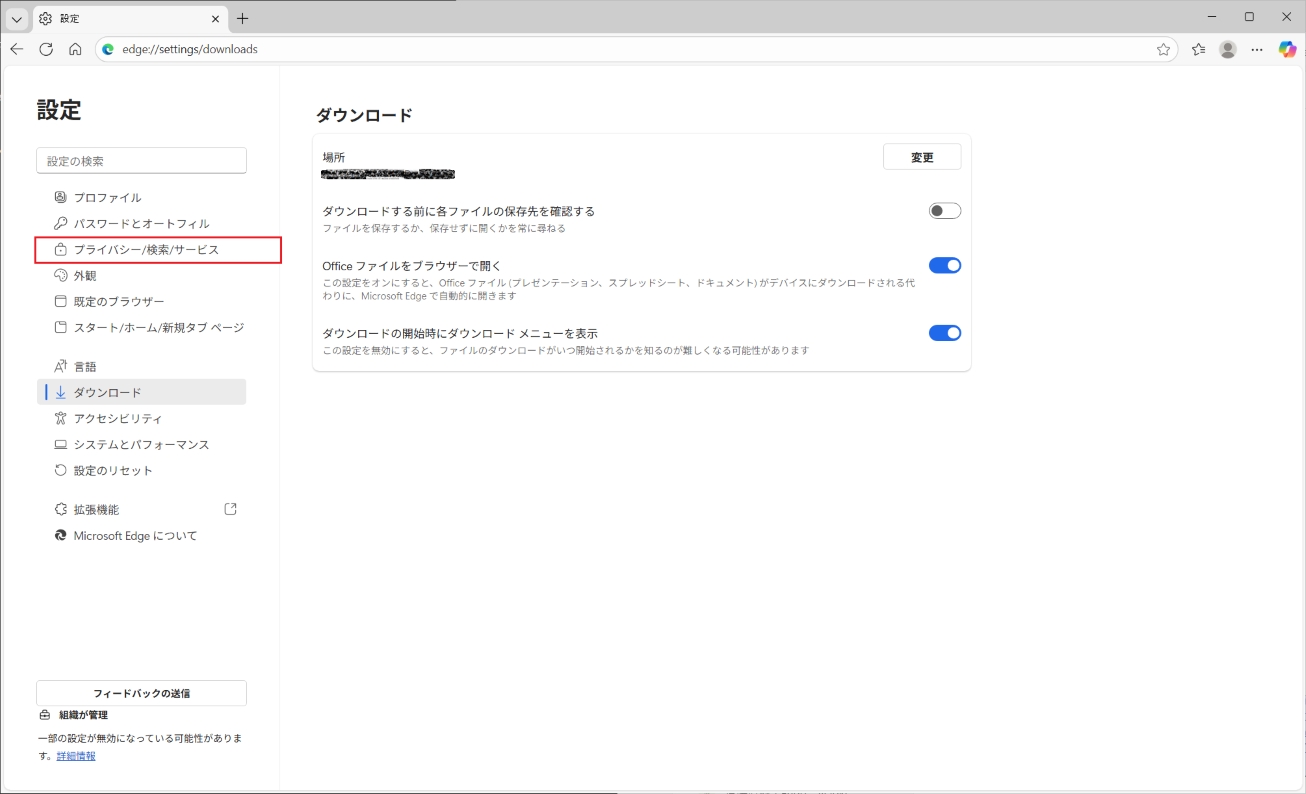
Task: Go to アクセシビリティ settings page
Action: pyautogui.click(x=118, y=418)
